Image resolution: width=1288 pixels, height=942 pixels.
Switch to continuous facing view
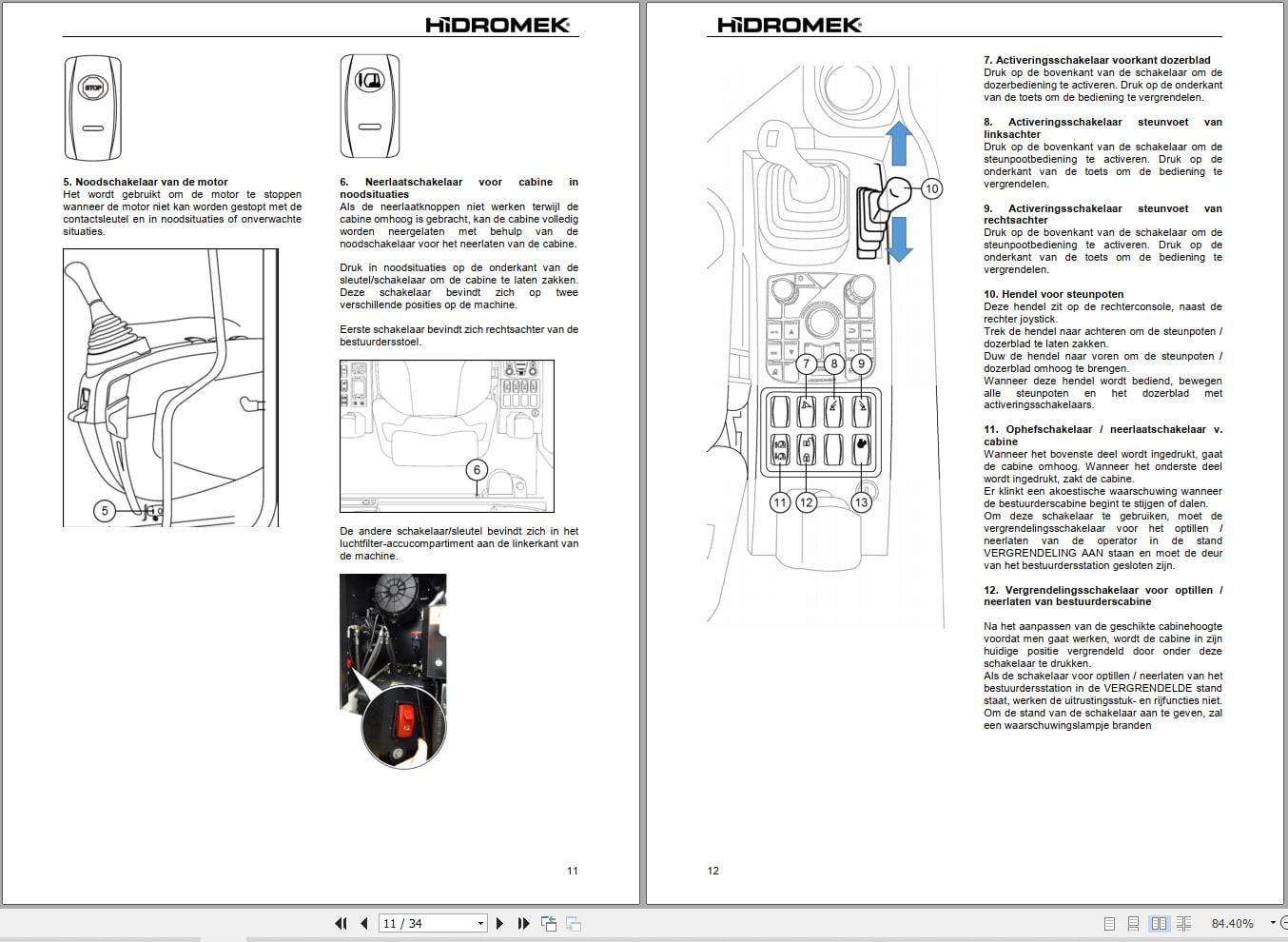(x=1183, y=923)
